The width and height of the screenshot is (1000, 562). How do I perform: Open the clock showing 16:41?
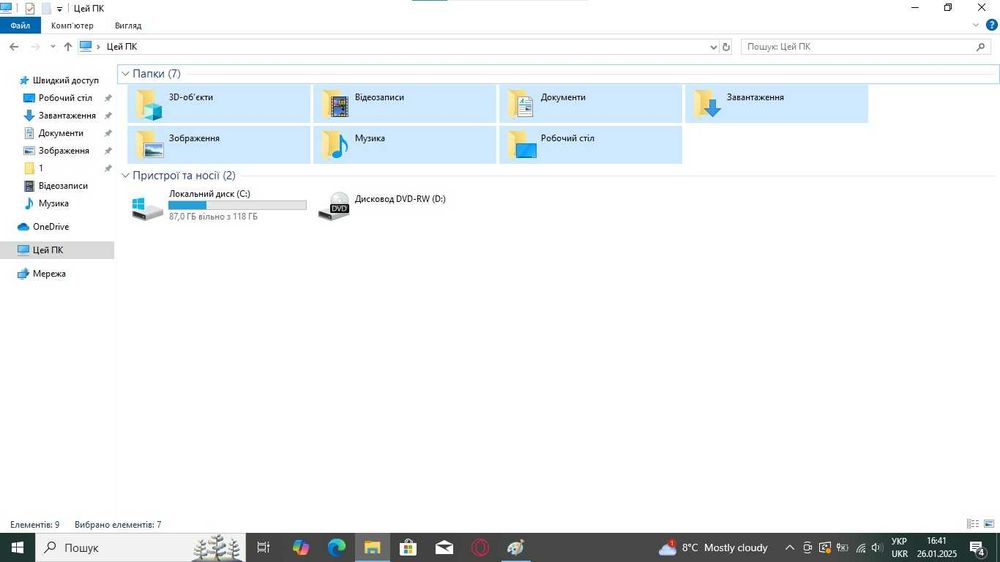click(x=936, y=547)
